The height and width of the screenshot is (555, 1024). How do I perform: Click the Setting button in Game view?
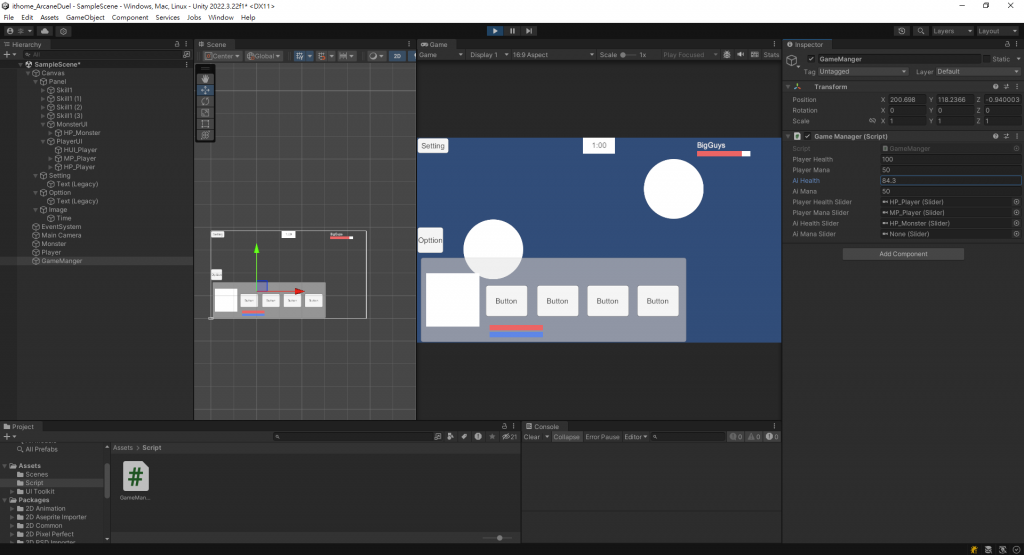(x=432, y=146)
